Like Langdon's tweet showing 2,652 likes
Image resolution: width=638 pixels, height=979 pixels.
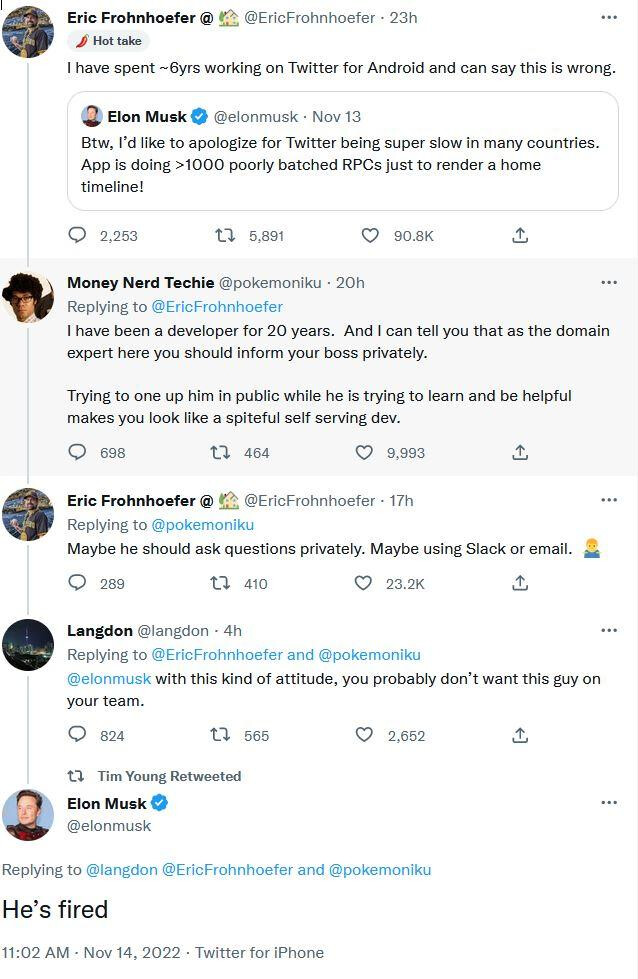pyautogui.click(x=364, y=735)
